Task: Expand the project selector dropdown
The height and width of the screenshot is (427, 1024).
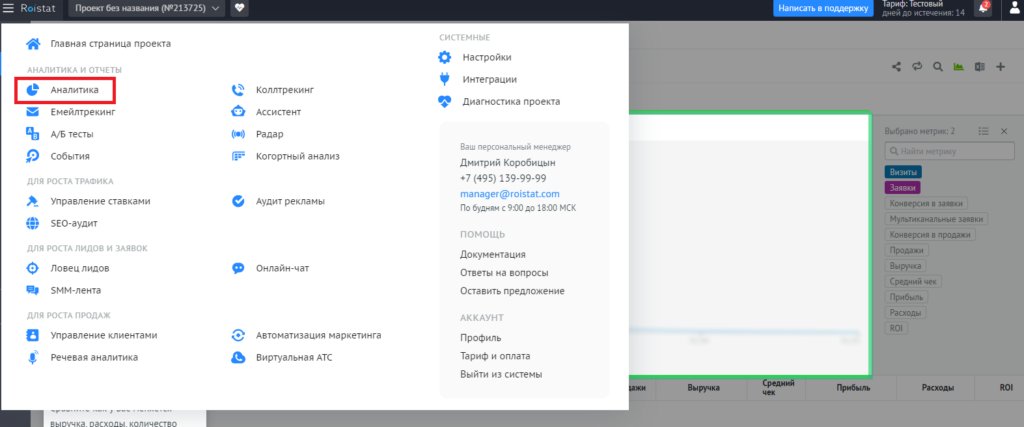Action: click(146, 8)
